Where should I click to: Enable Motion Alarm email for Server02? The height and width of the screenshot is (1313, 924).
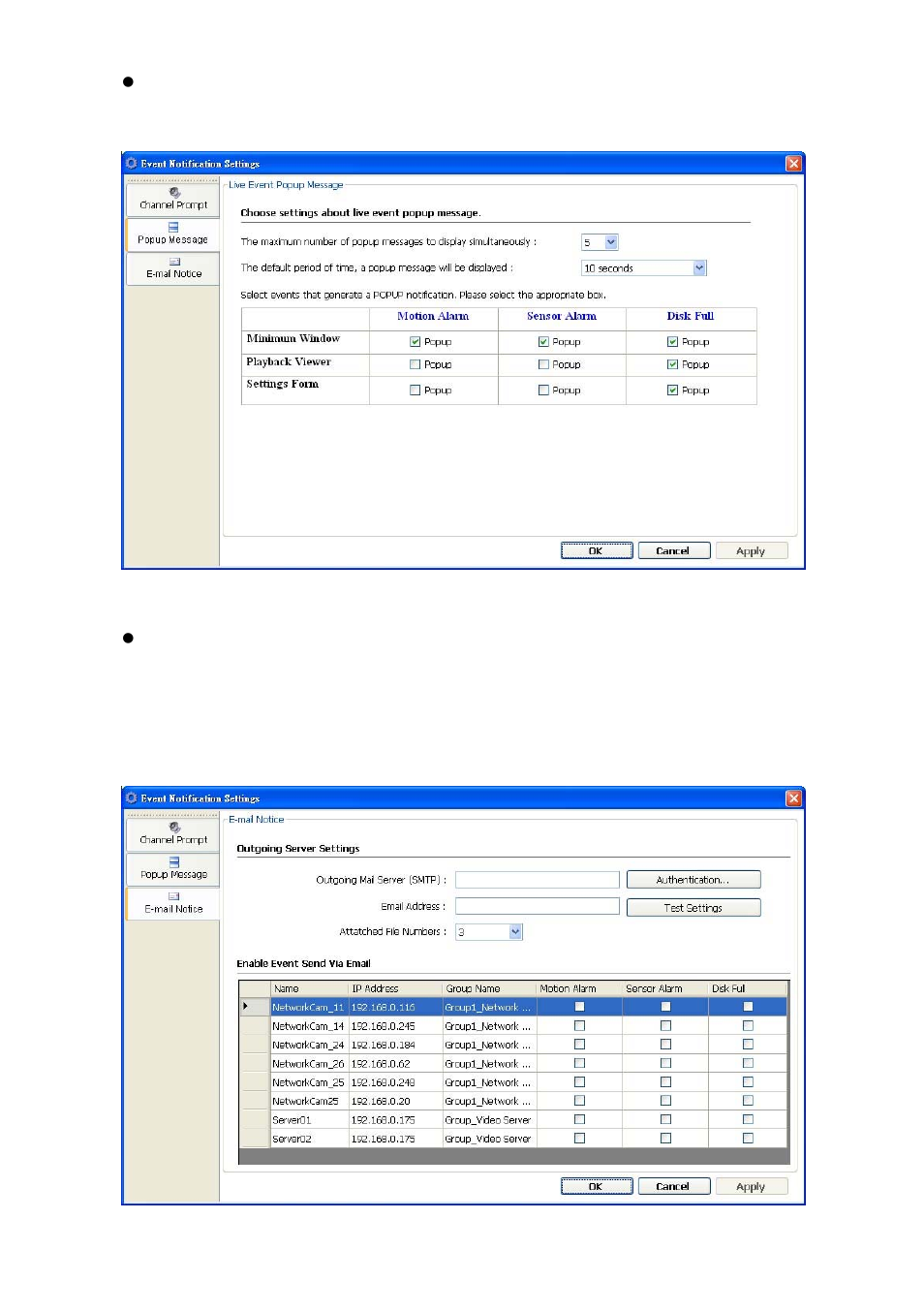579,1139
